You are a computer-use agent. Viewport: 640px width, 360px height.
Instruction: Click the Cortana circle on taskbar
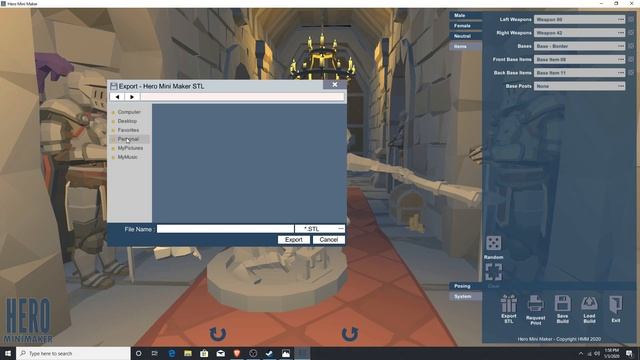[138, 353]
